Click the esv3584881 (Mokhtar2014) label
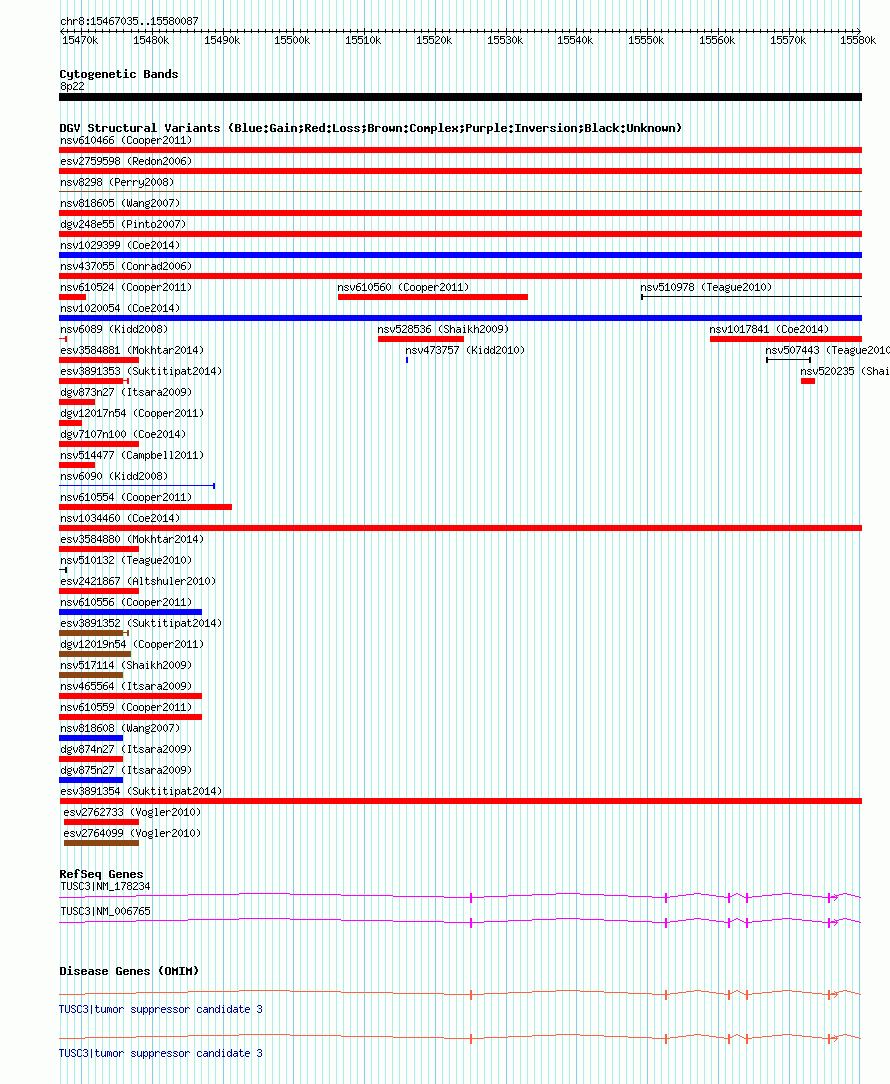 [132, 351]
